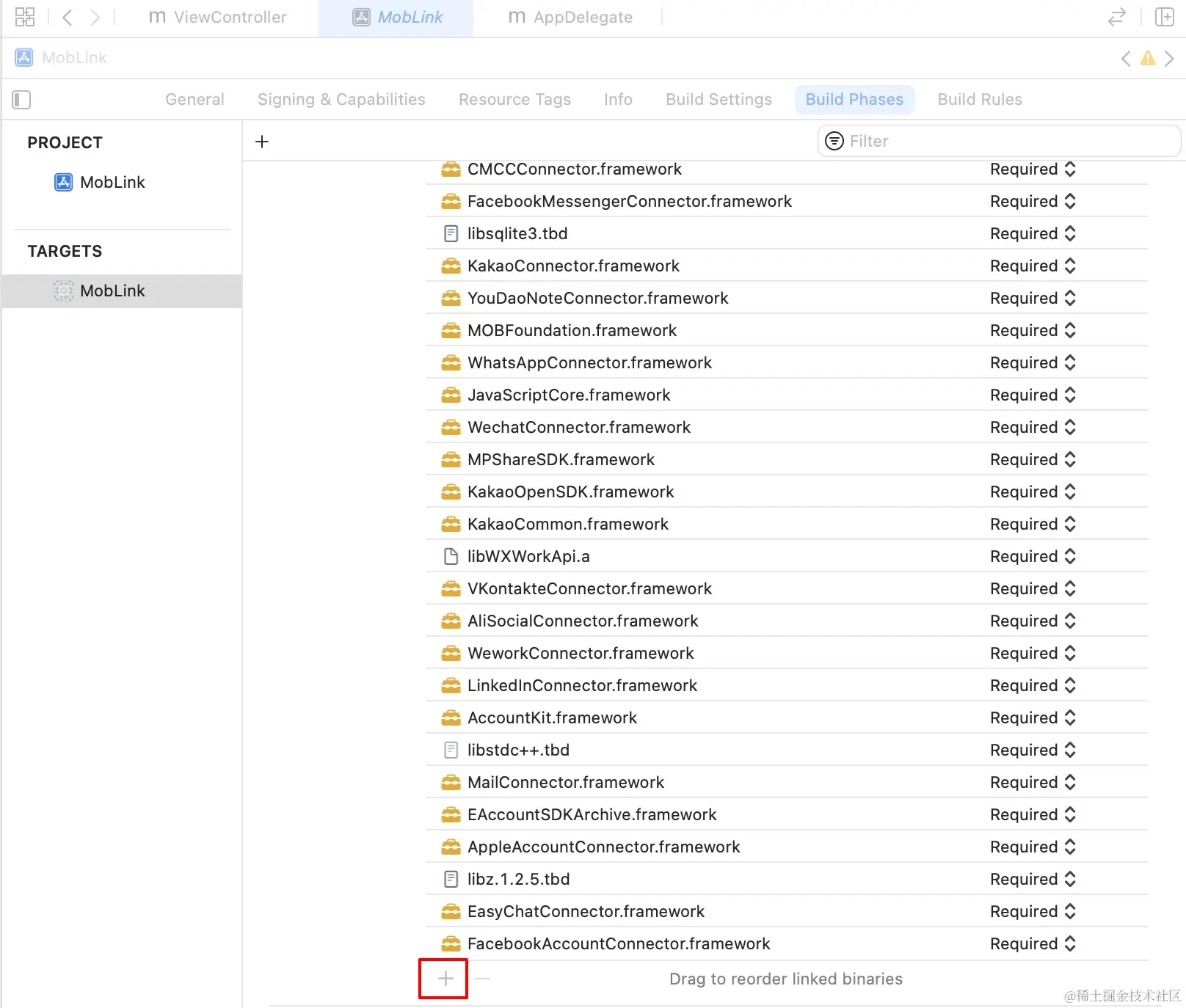Jump to next issue chevron
The height and width of the screenshot is (1008, 1186).
click(1169, 58)
